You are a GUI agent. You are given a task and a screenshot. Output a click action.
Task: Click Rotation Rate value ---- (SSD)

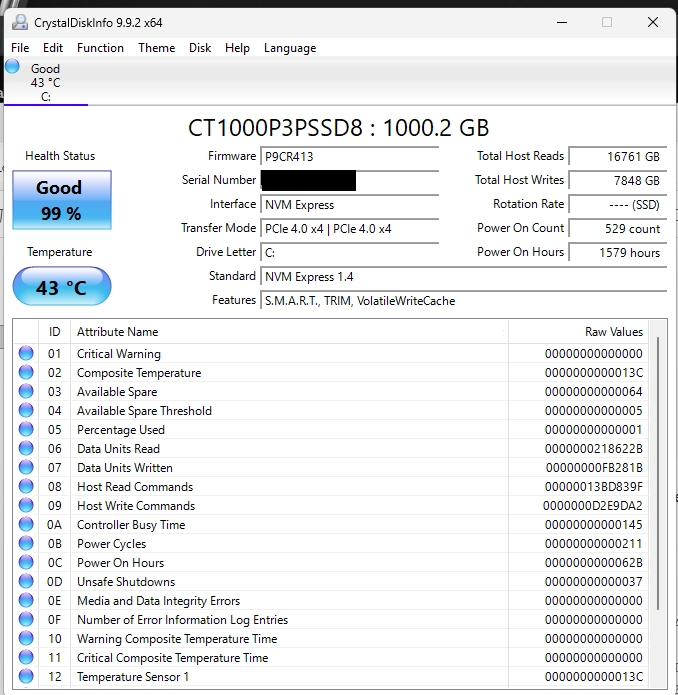pyautogui.click(x=618, y=204)
